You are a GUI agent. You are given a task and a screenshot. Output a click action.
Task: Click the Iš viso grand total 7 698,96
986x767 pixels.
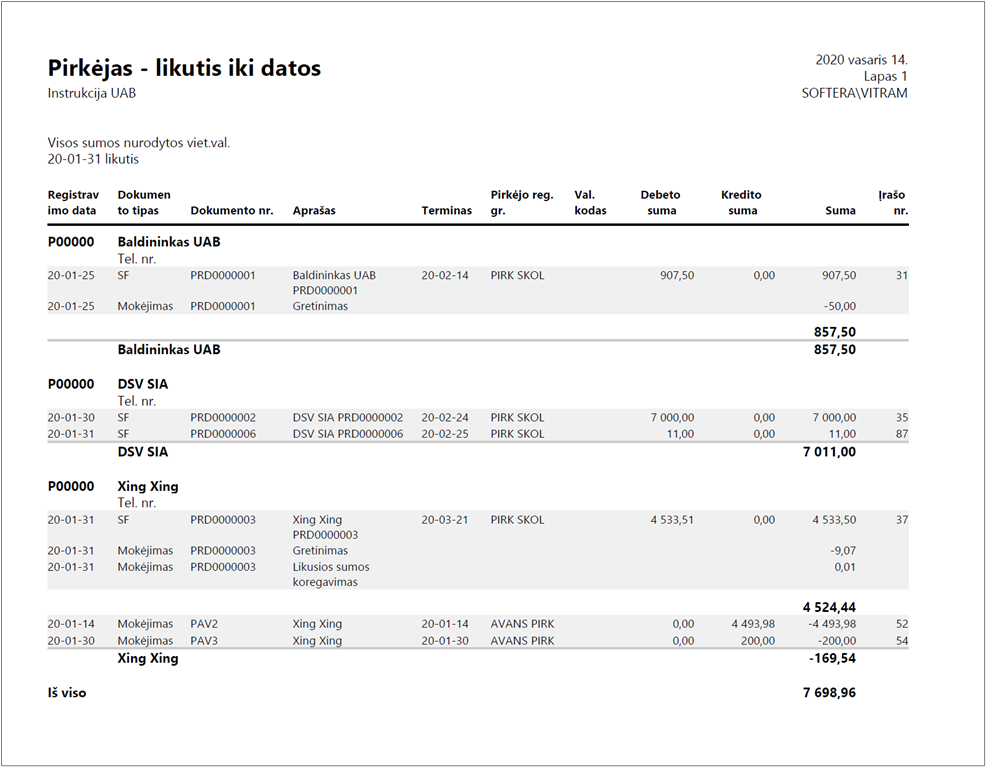[829, 693]
